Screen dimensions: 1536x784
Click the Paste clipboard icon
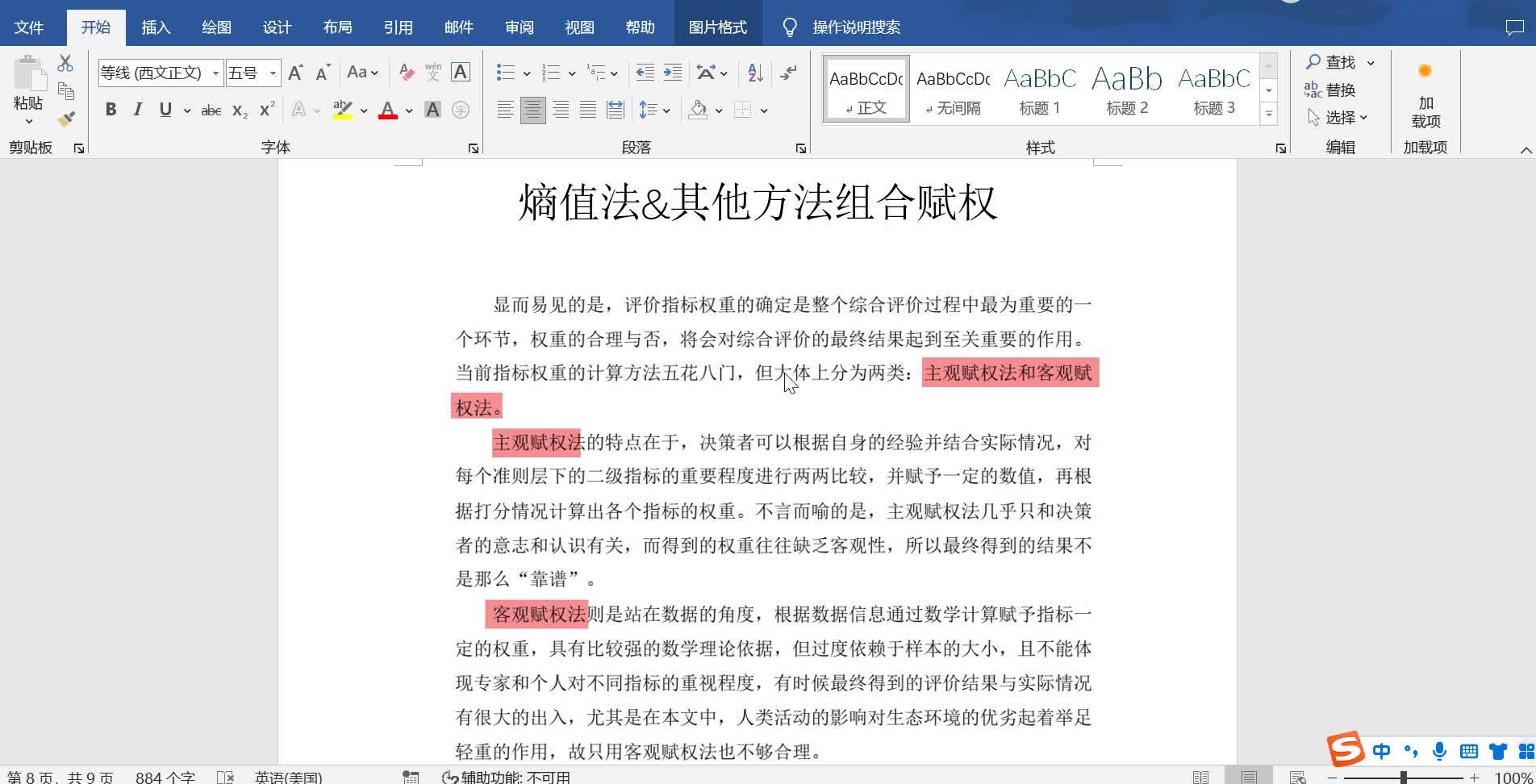(x=30, y=74)
